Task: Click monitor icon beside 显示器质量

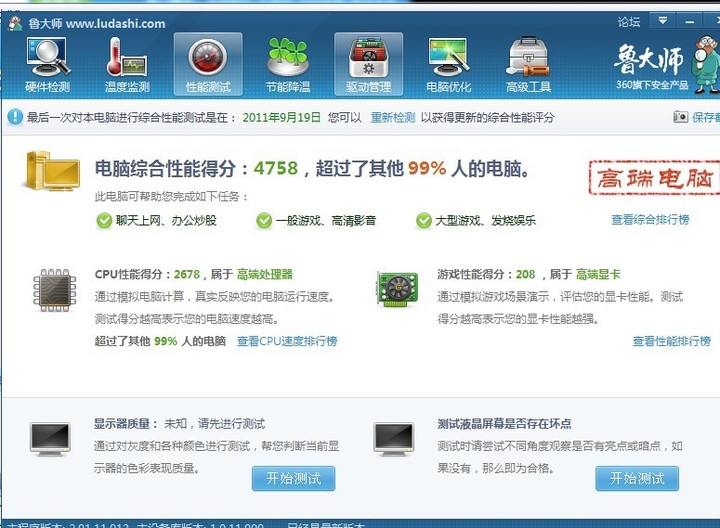Action: (x=50, y=439)
